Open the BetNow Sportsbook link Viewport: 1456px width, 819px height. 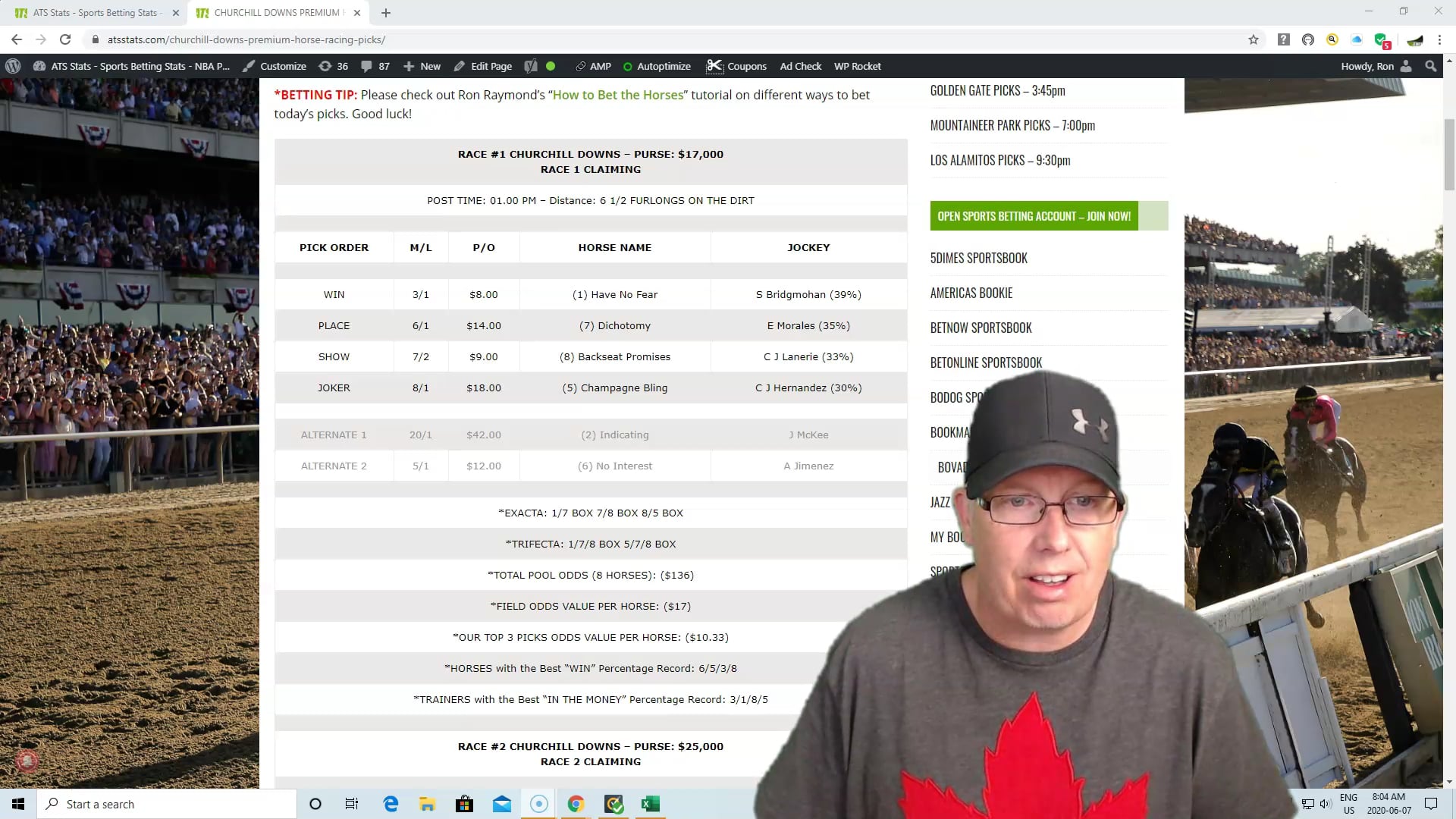click(x=981, y=328)
